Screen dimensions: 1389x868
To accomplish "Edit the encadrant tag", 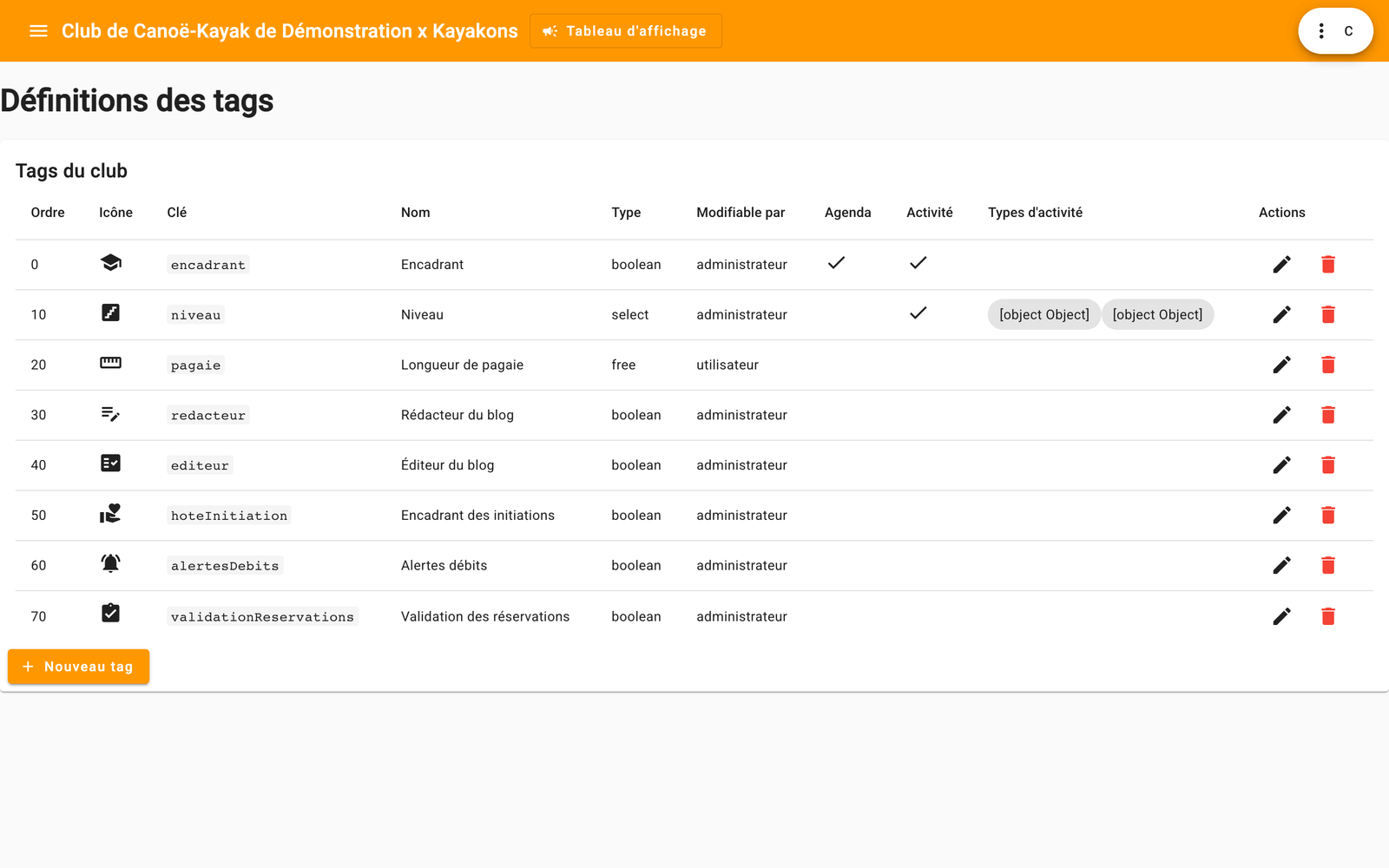I will coord(1281,265).
